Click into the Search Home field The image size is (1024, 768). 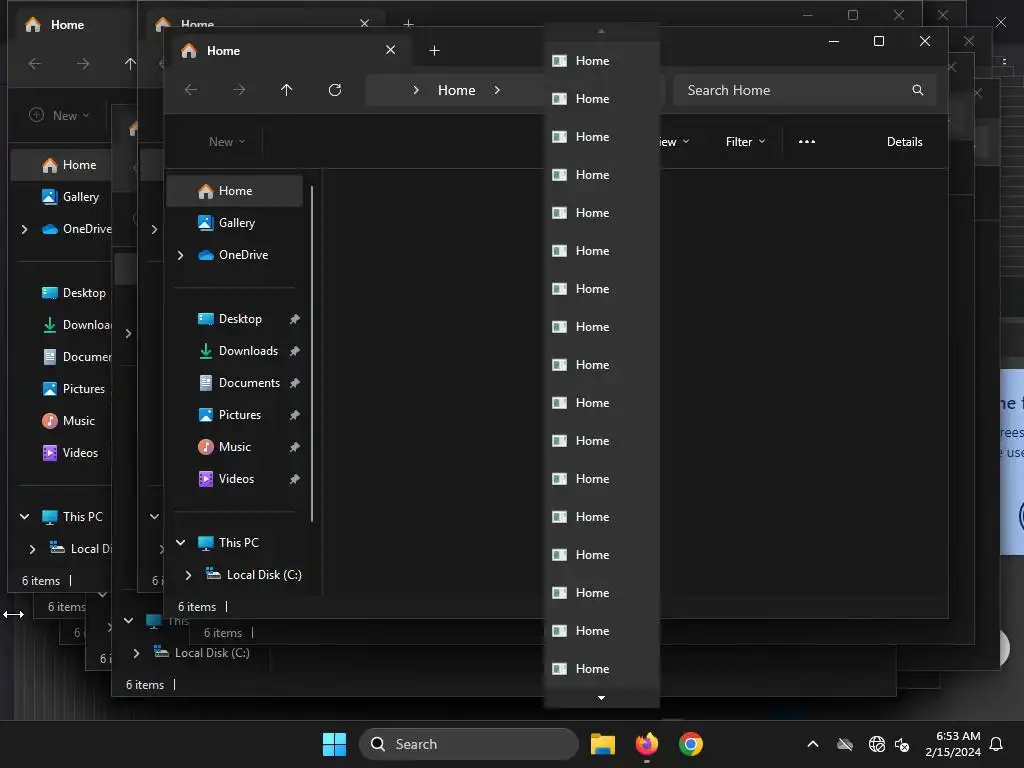805,90
